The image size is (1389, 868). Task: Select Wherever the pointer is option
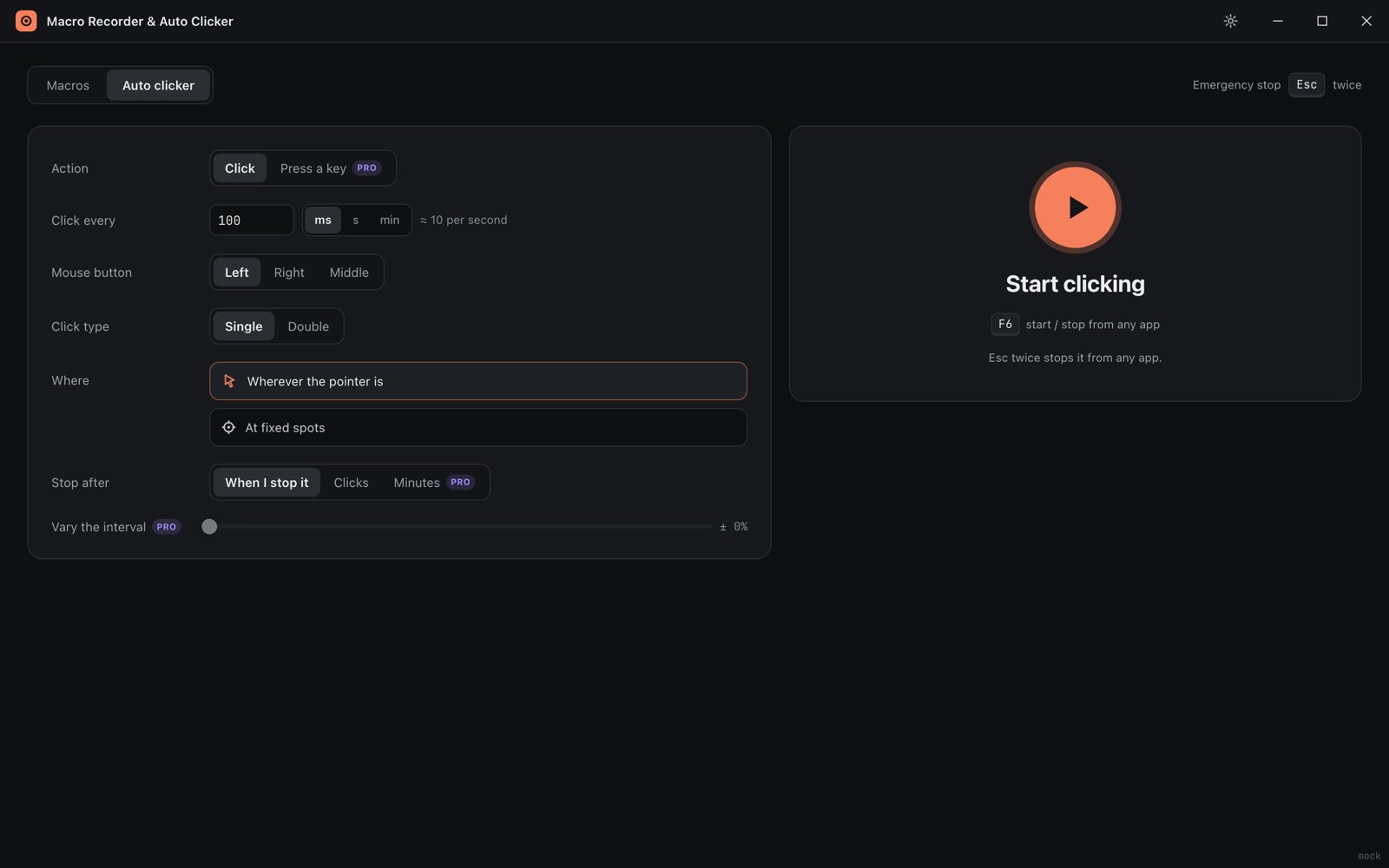pyautogui.click(x=478, y=381)
